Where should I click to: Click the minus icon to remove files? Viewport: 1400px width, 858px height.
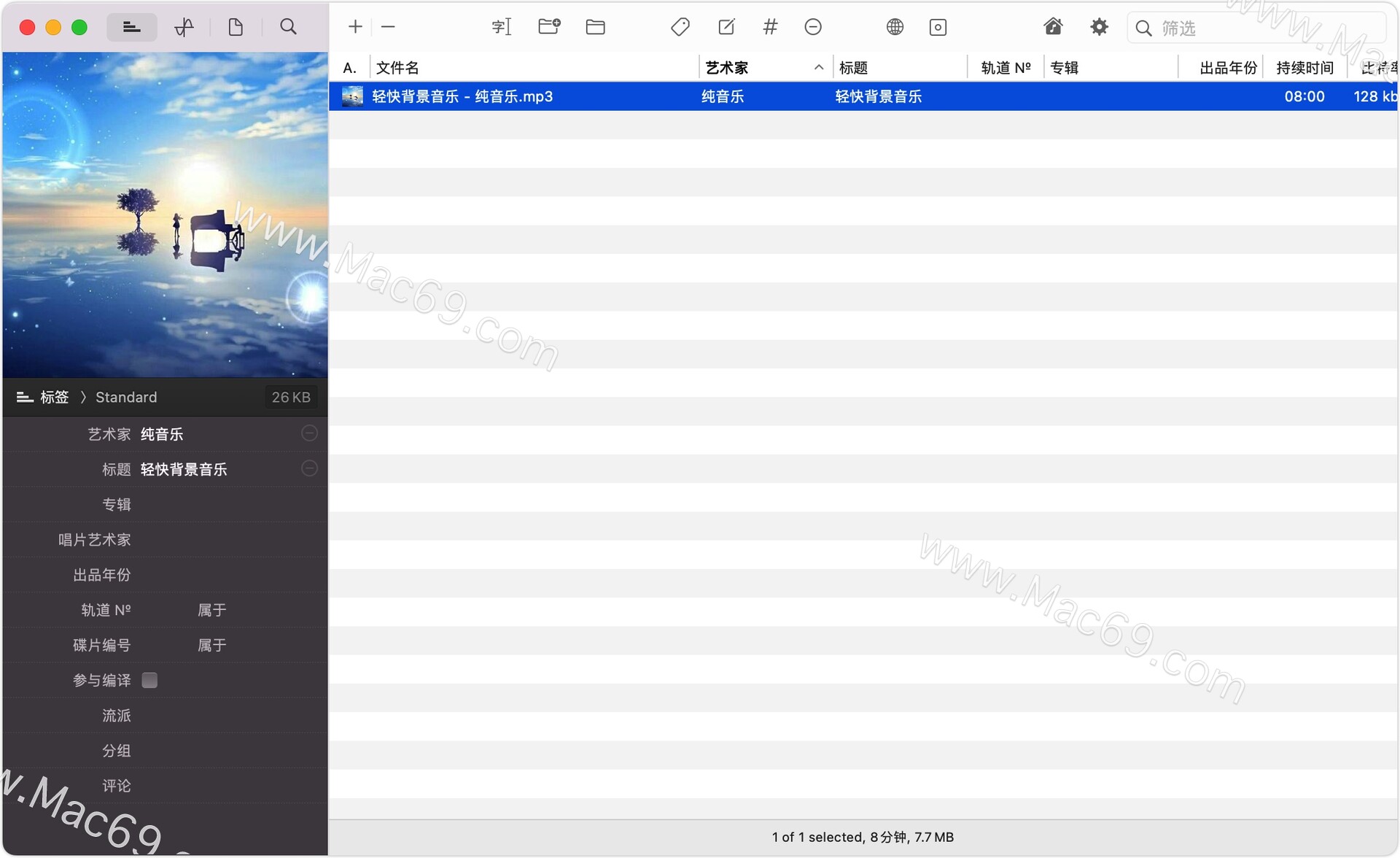[x=388, y=27]
